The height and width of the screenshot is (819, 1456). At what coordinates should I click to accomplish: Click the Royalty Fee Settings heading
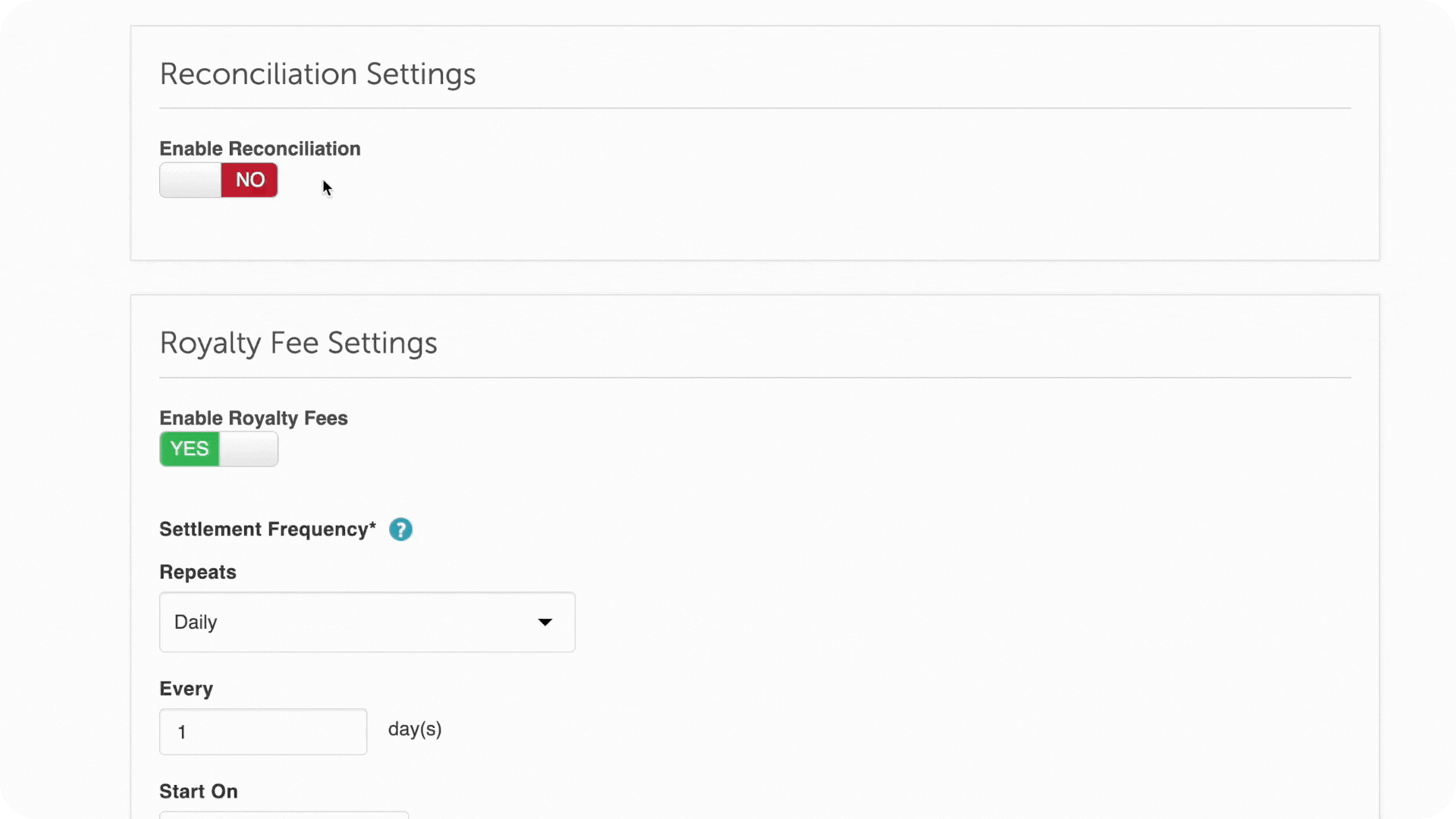(x=298, y=343)
